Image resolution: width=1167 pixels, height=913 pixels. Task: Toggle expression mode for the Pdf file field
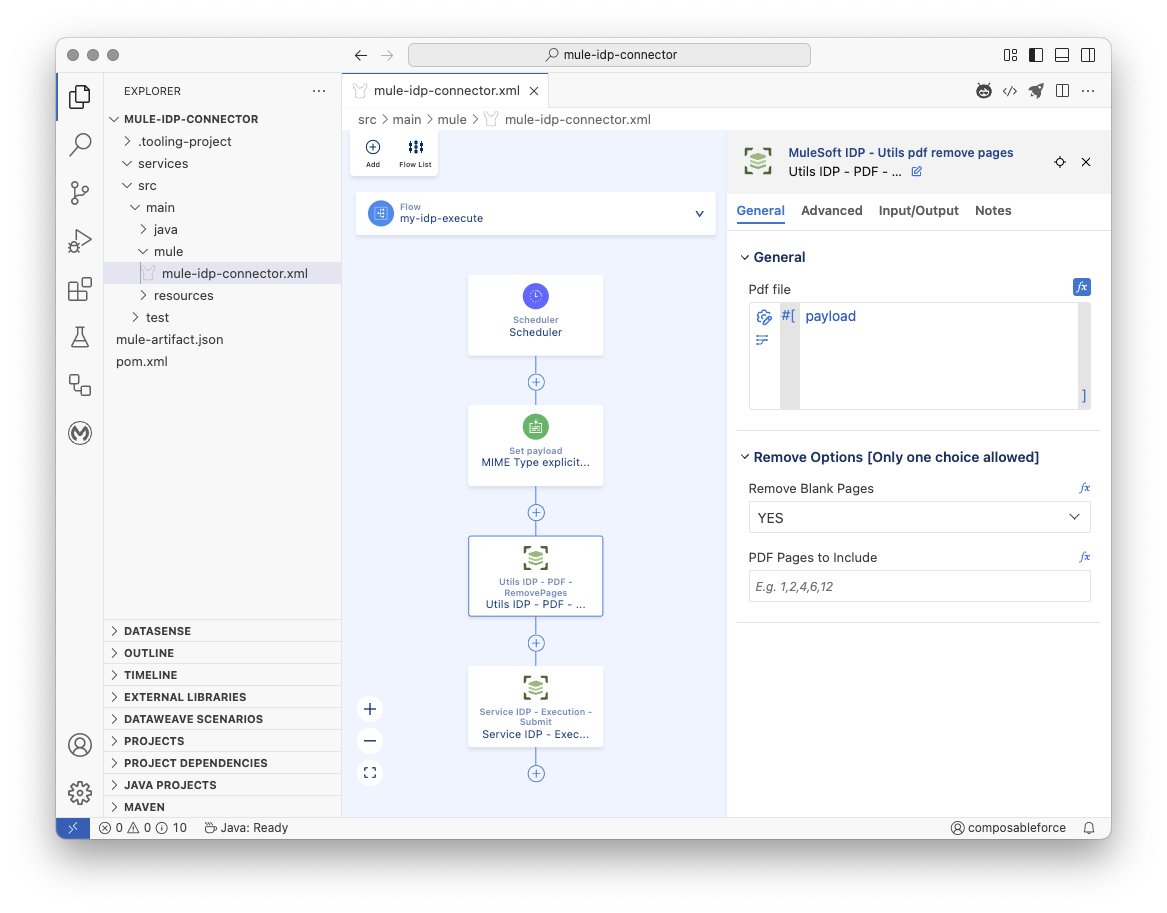click(x=1081, y=287)
